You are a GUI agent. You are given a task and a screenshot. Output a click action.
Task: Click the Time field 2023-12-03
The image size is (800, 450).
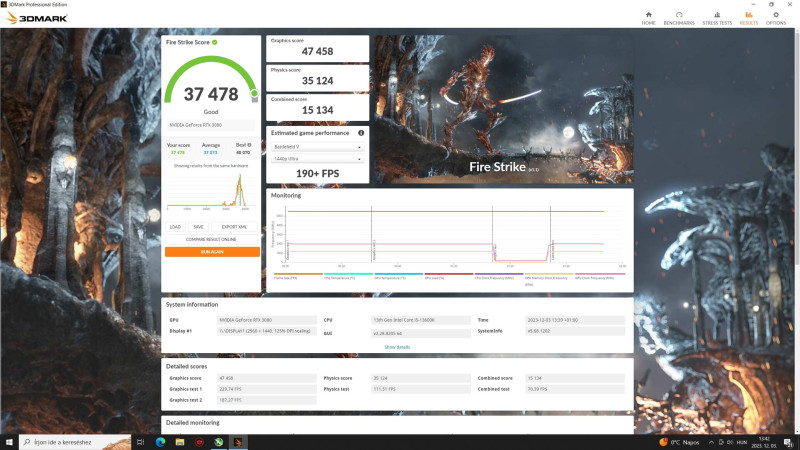[575, 320]
